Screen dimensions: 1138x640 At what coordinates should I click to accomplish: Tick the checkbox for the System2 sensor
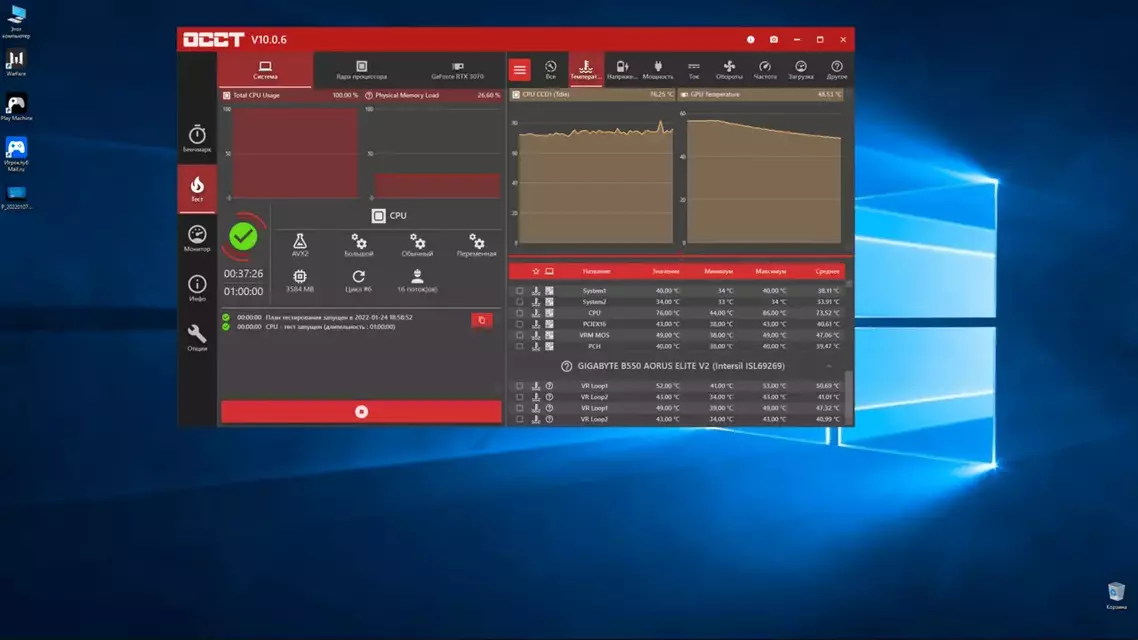[x=520, y=302]
